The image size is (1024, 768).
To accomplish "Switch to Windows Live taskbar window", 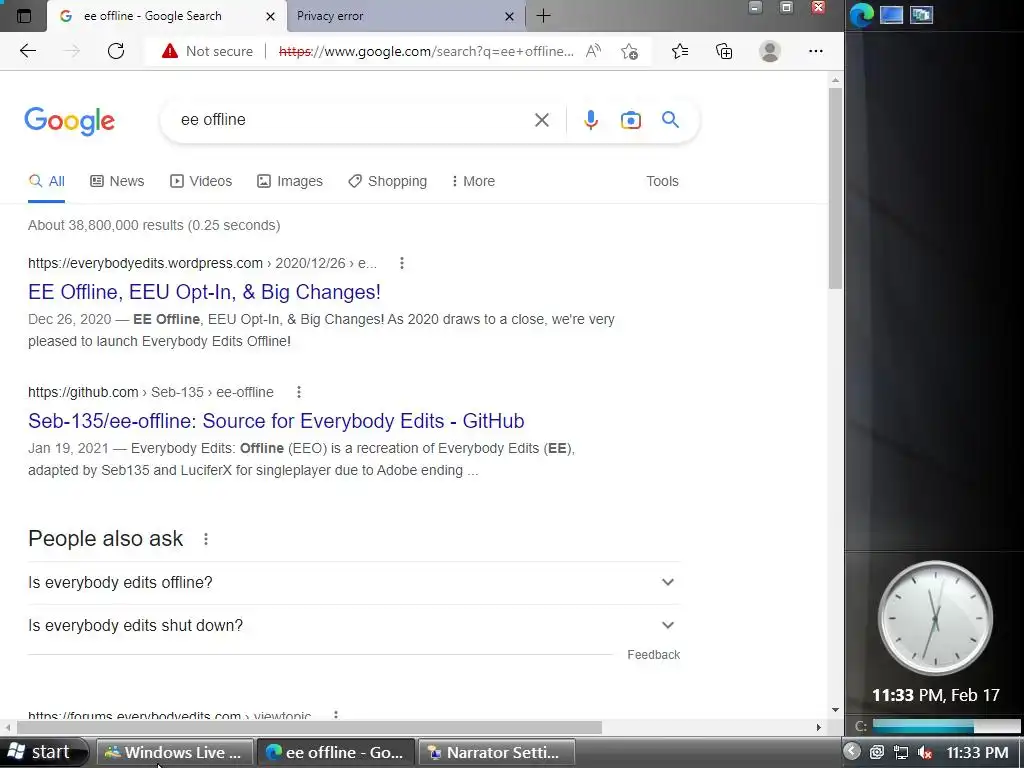I will coord(174,752).
